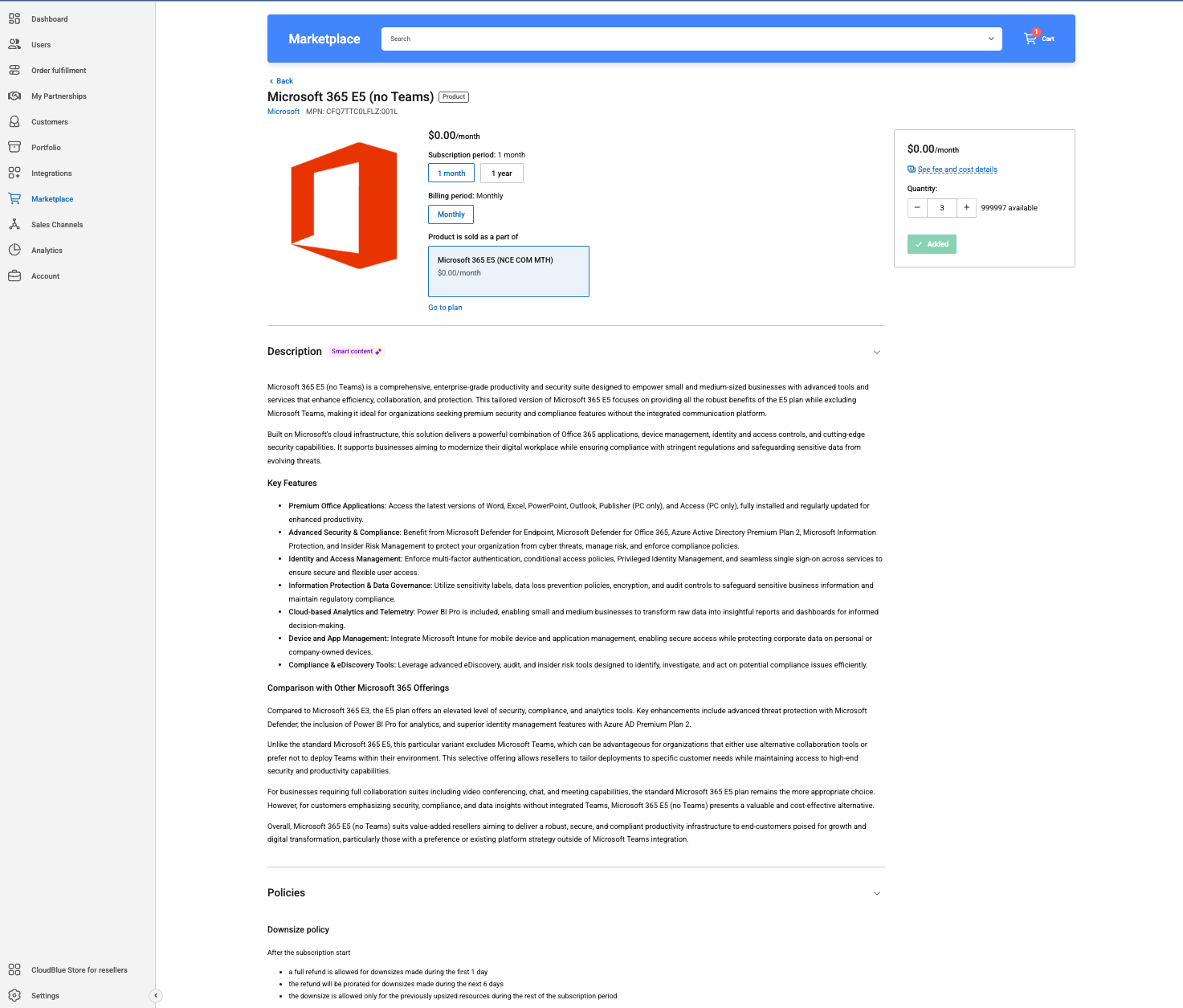Open Settings from sidebar bottom

(45, 995)
